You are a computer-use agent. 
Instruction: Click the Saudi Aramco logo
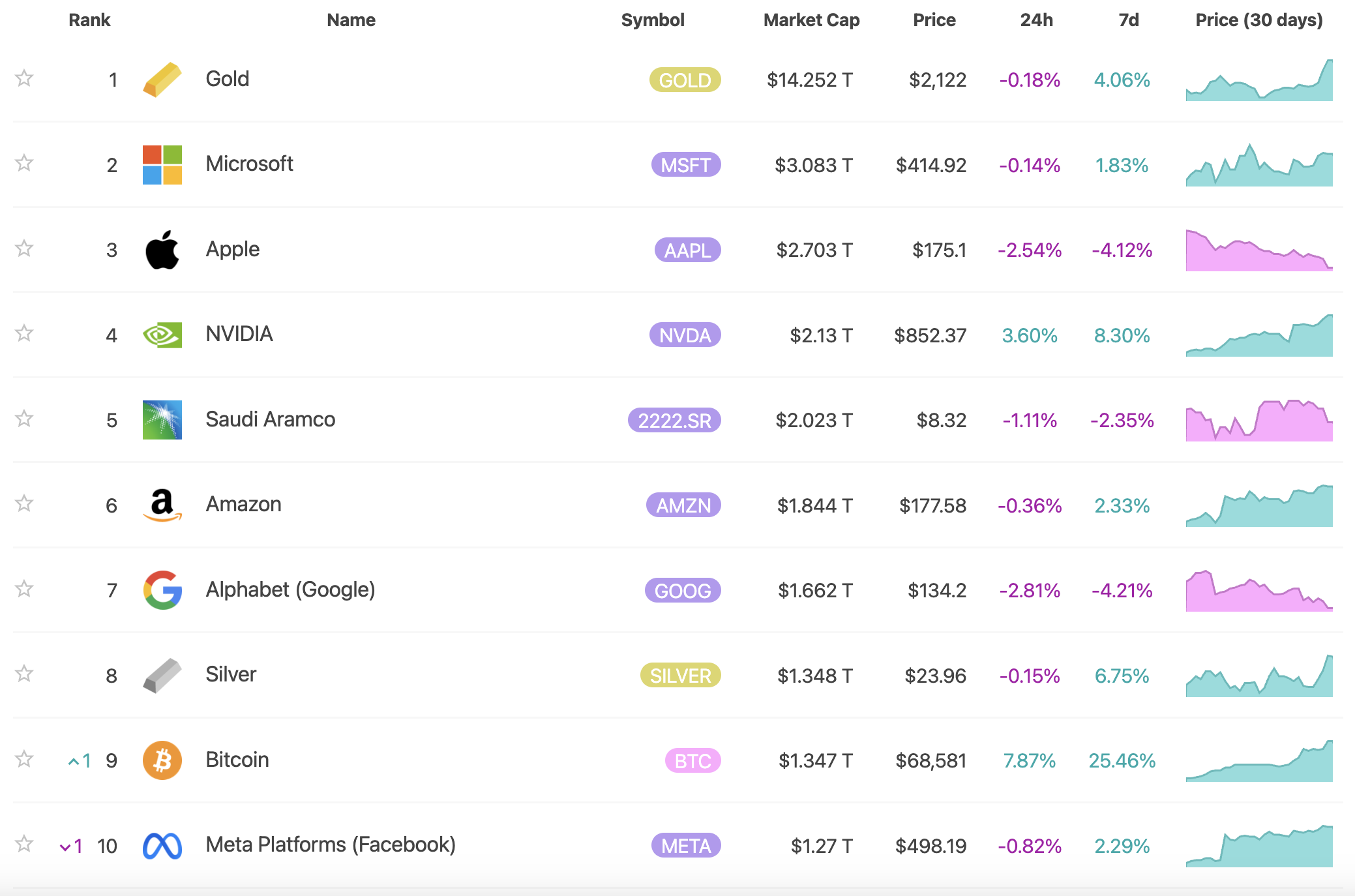click(x=162, y=420)
